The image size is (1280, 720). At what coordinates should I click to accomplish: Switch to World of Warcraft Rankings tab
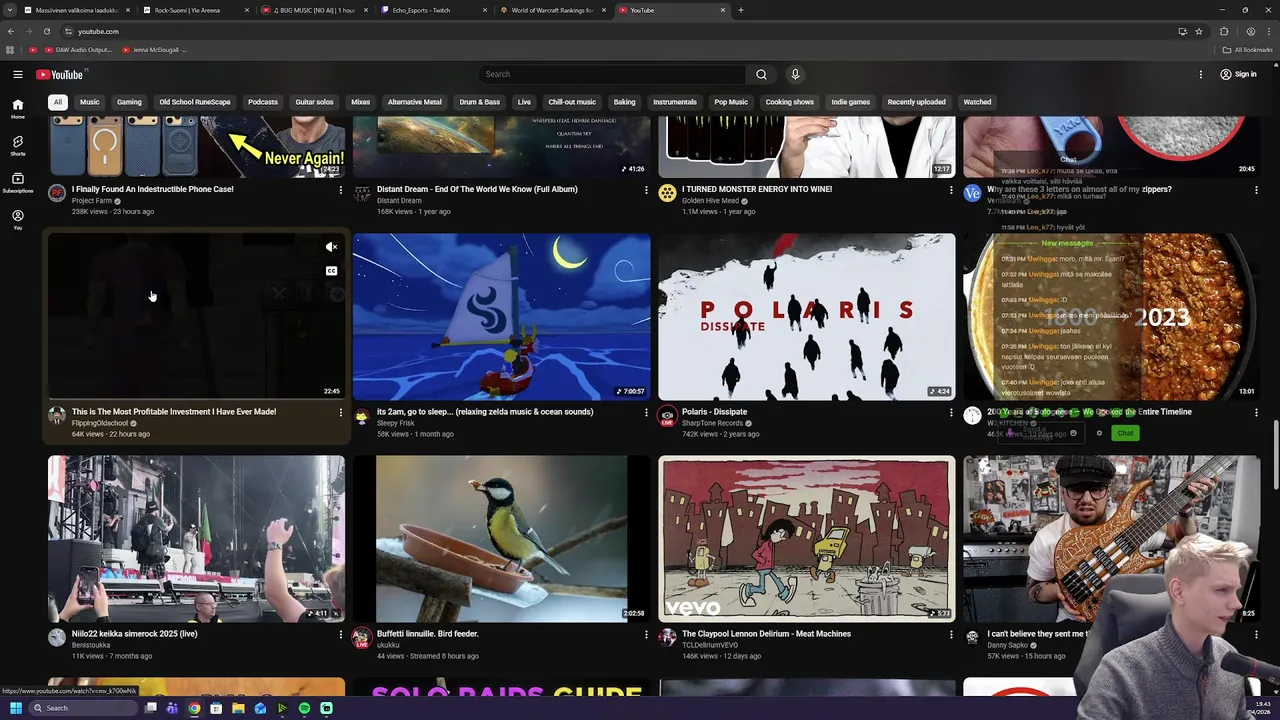552,10
